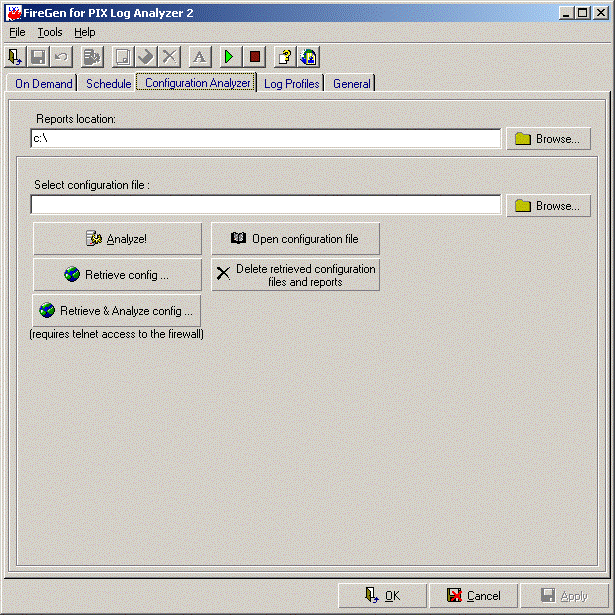
Task: Click the letter A toolbar icon
Action: [x=200, y=57]
